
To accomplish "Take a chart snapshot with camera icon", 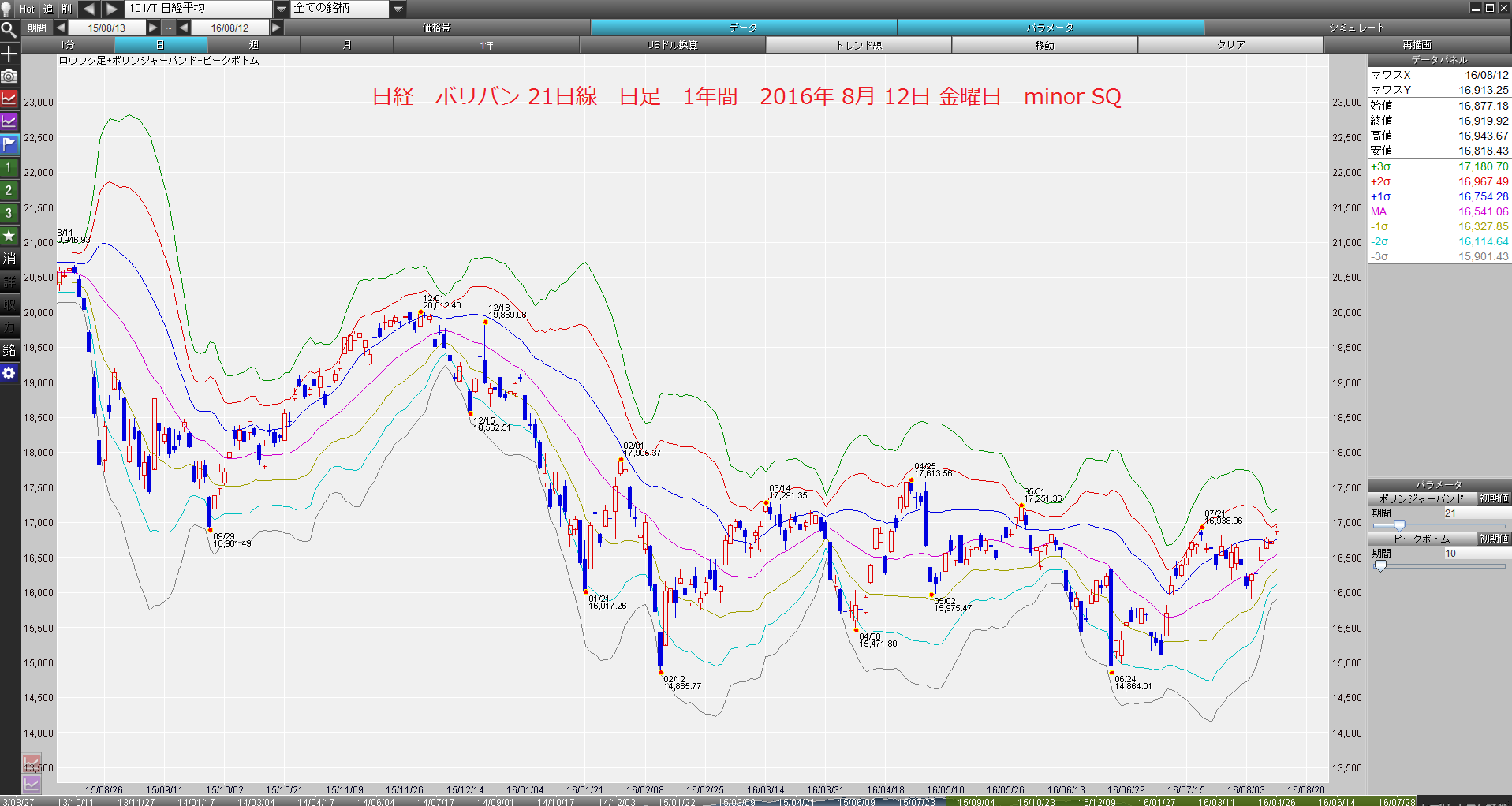I will click(x=9, y=76).
